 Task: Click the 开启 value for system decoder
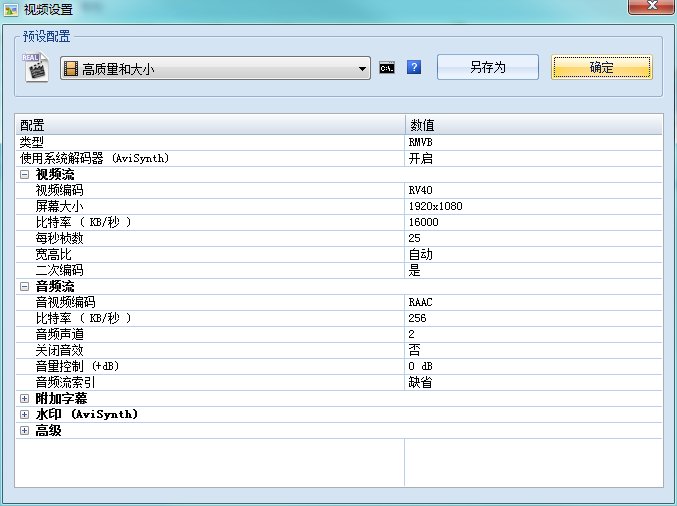pos(421,158)
